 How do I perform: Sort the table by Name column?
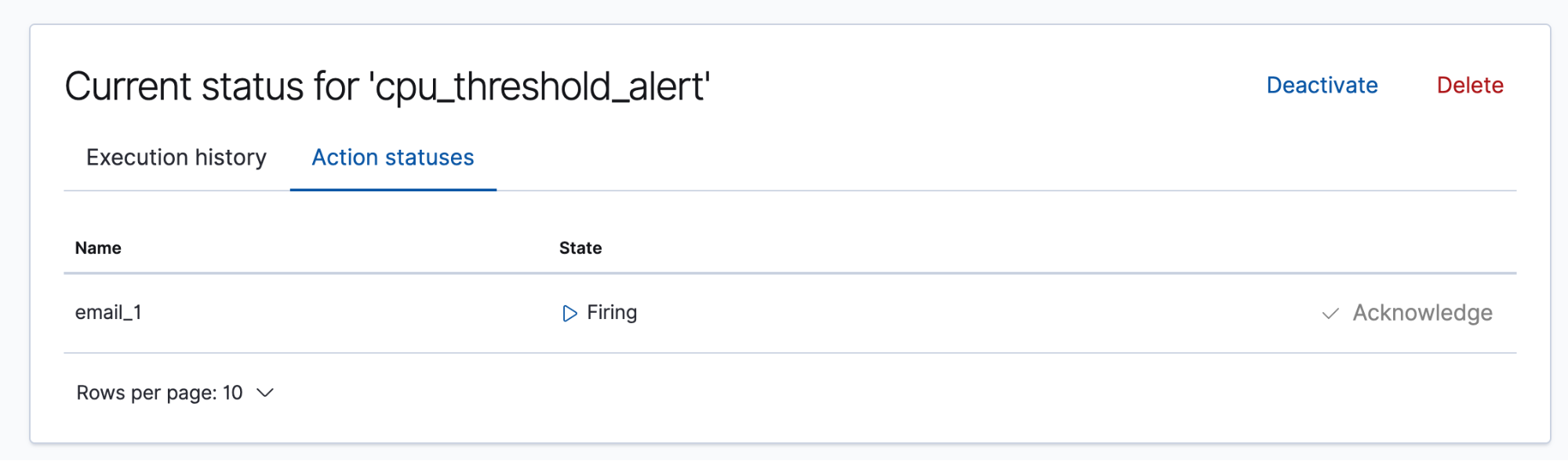(x=97, y=248)
